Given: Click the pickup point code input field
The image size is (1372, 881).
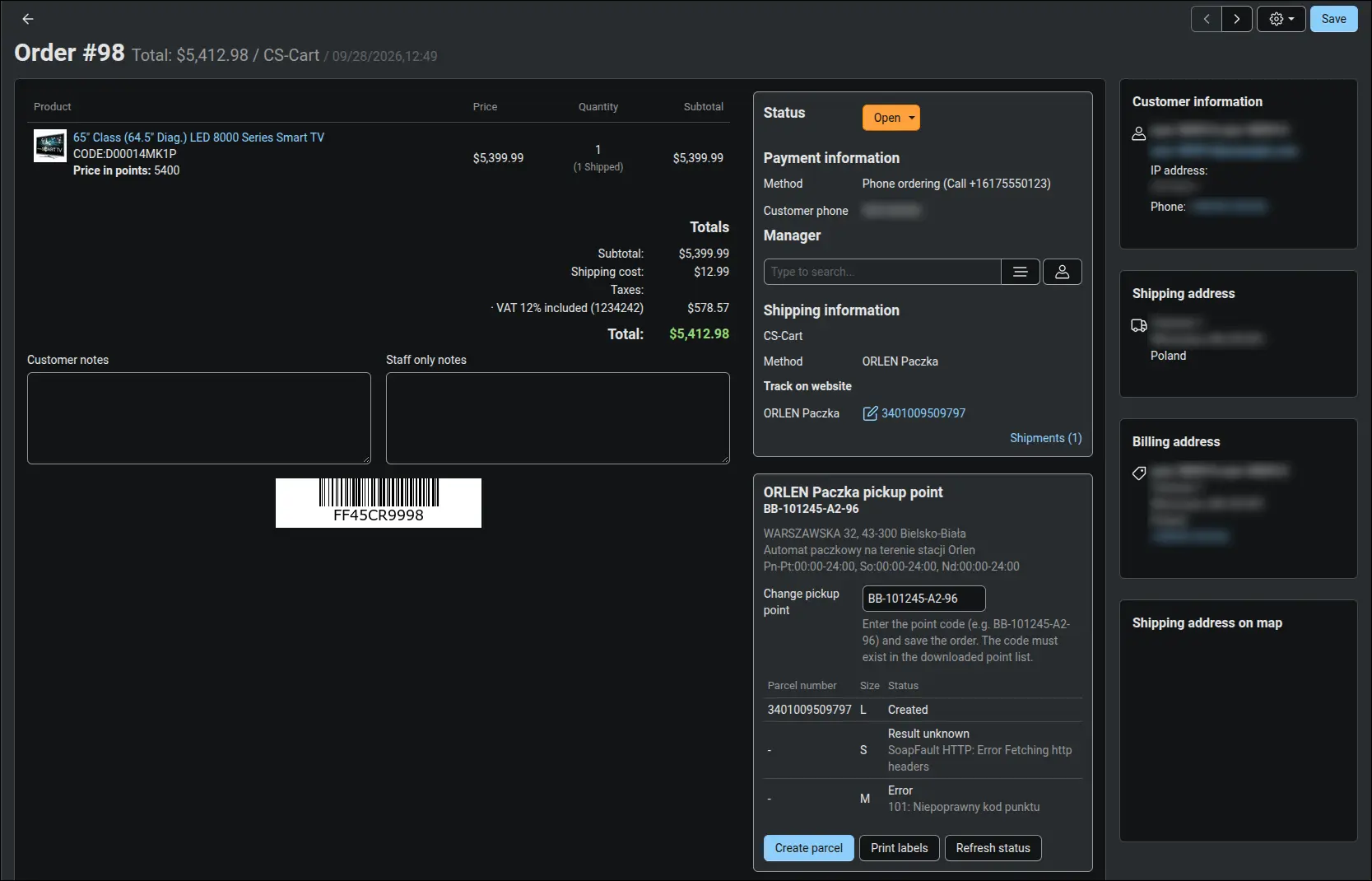Looking at the screenshot, I should (923, 599).
